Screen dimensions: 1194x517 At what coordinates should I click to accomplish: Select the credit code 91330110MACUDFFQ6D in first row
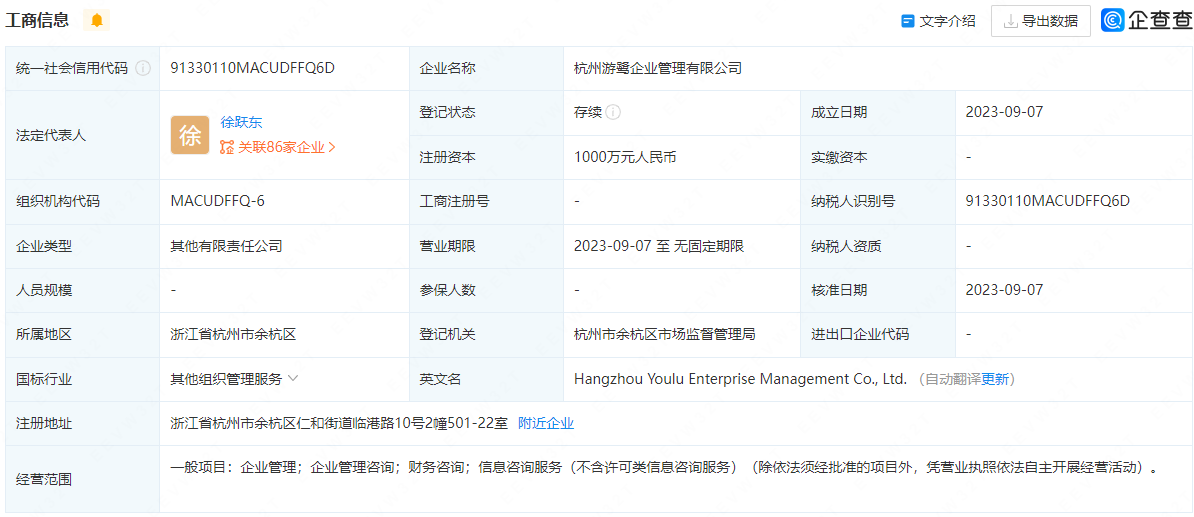click(253, 68)
